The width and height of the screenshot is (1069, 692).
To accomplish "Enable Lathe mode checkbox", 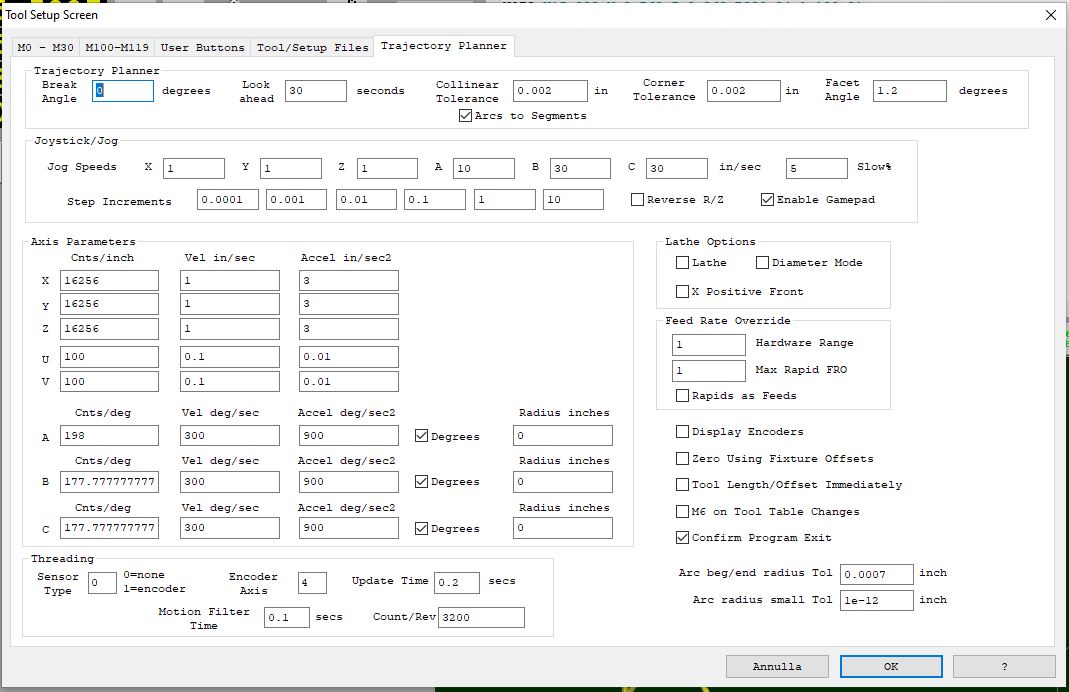I will click(x=683, y=263).
